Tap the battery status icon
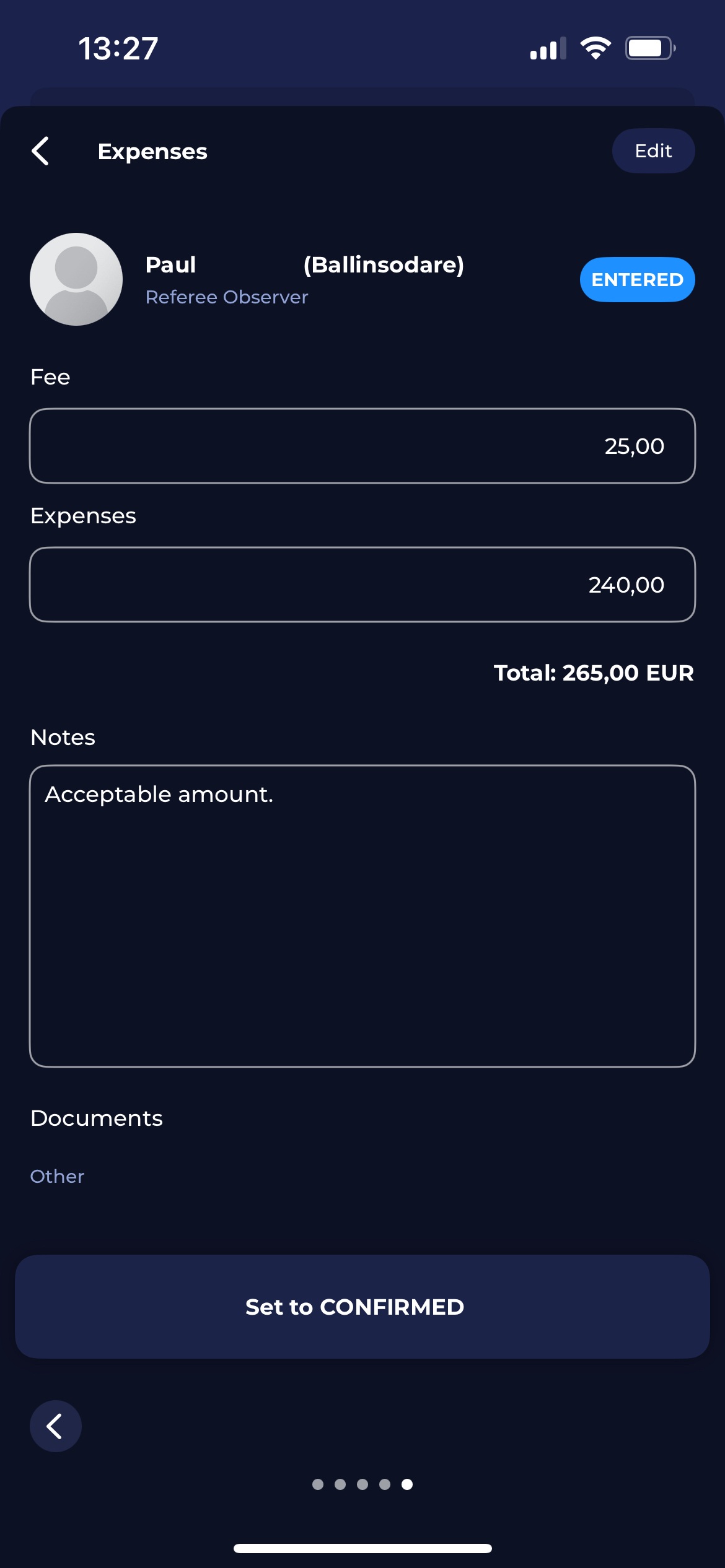This screenshot has width=725, height=1568. click(649, 48)
